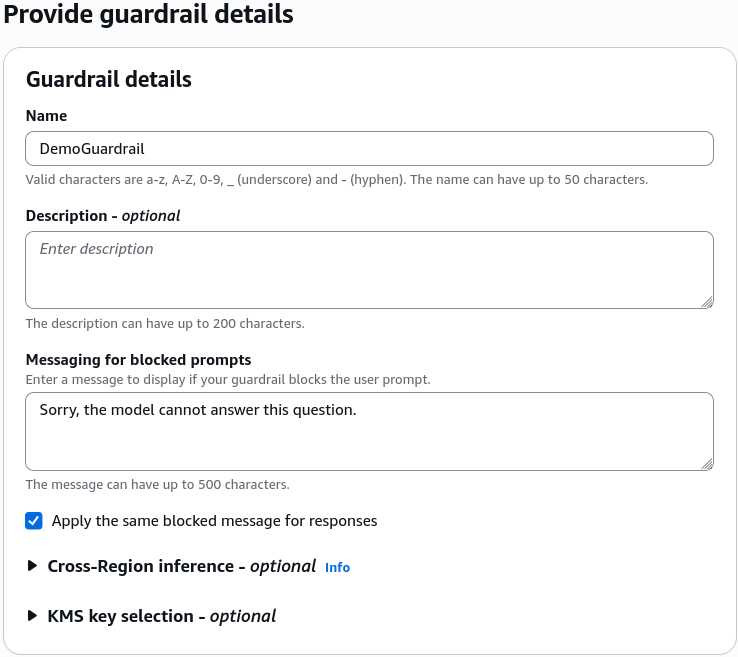
Task: Uncheck Apply the same blocked message checkbox
Action: 34,521
